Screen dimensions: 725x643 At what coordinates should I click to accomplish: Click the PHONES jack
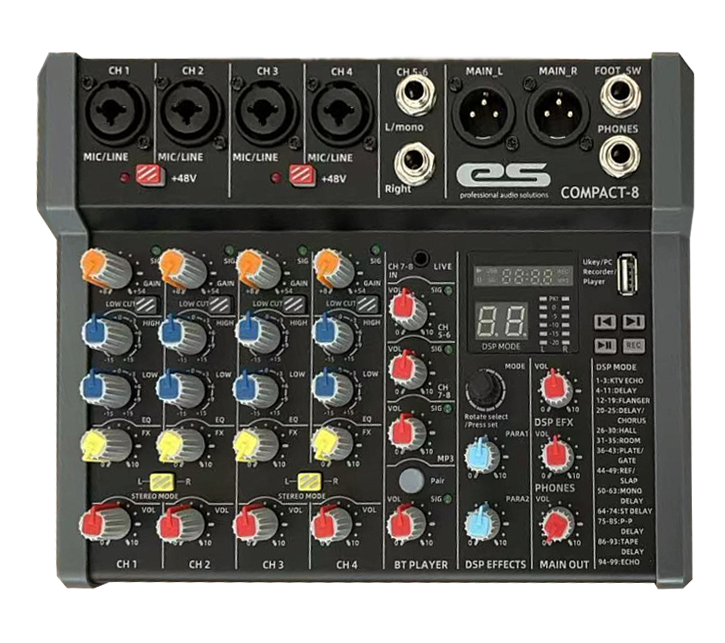(619, 156)
